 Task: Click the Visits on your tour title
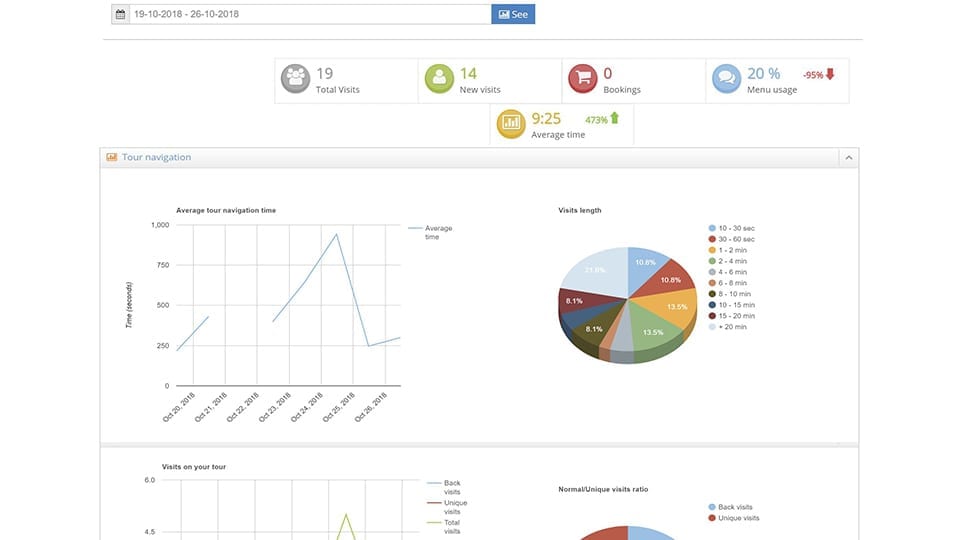coord(194,467)
